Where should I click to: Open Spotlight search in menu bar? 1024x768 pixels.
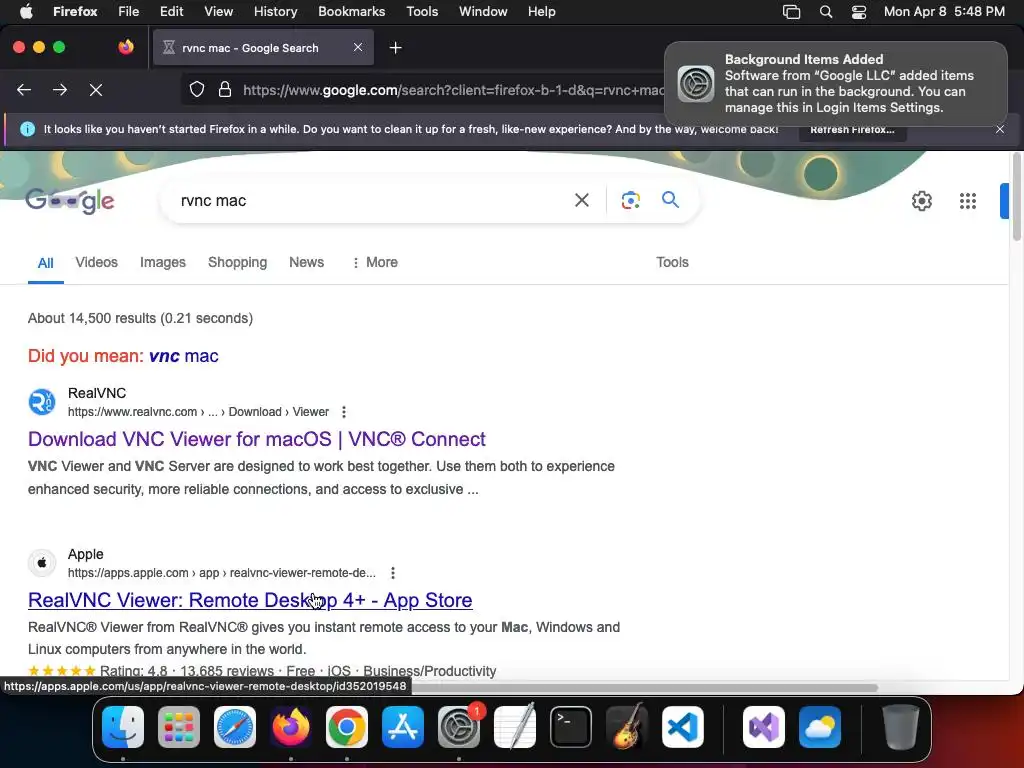coord(825,12)
